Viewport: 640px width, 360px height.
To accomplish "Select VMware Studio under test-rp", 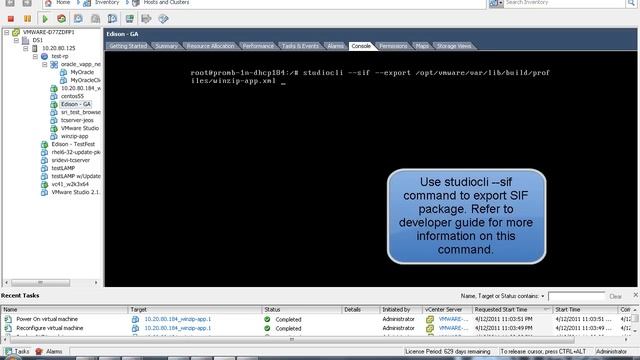I will click(x=80, y=128).
